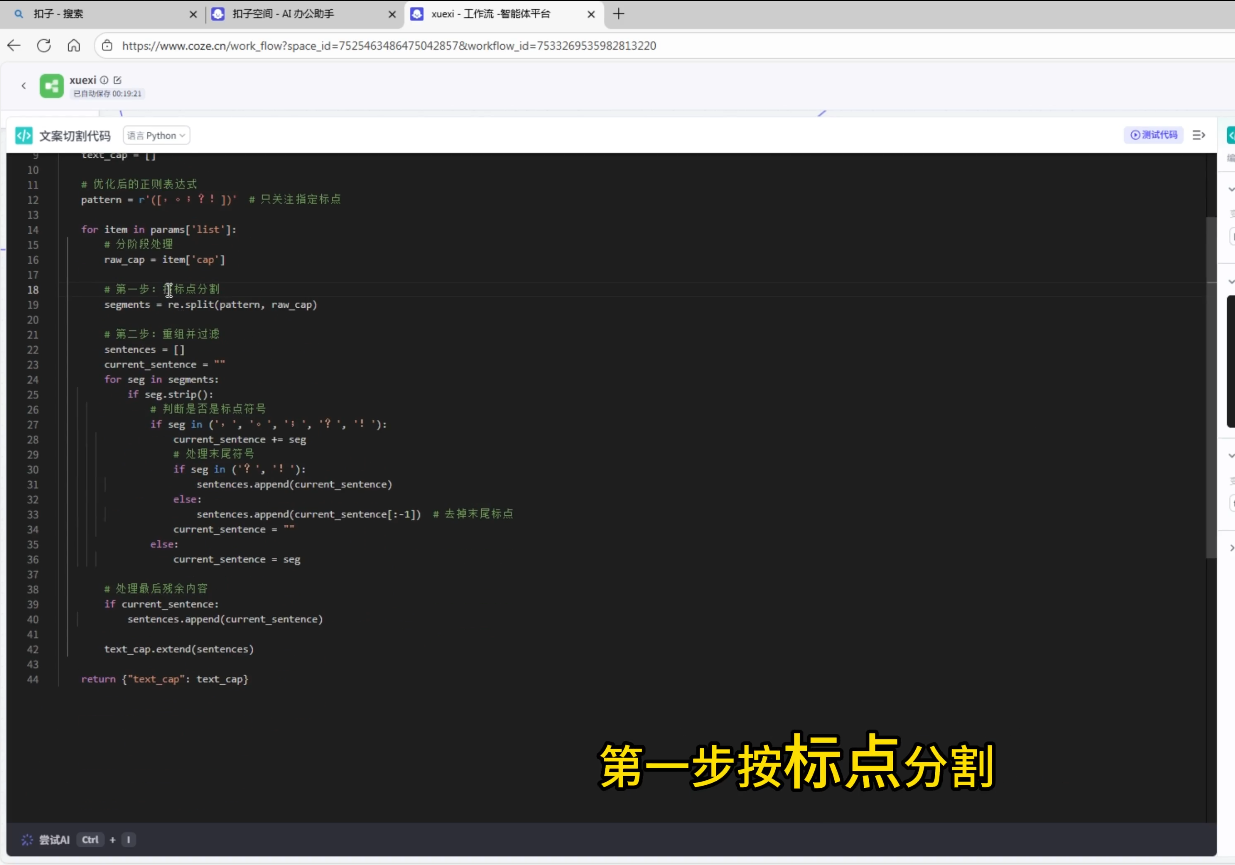1235x865 pixels.
Task: Reload the page with the refresh icon
Action: pos(44,45)
